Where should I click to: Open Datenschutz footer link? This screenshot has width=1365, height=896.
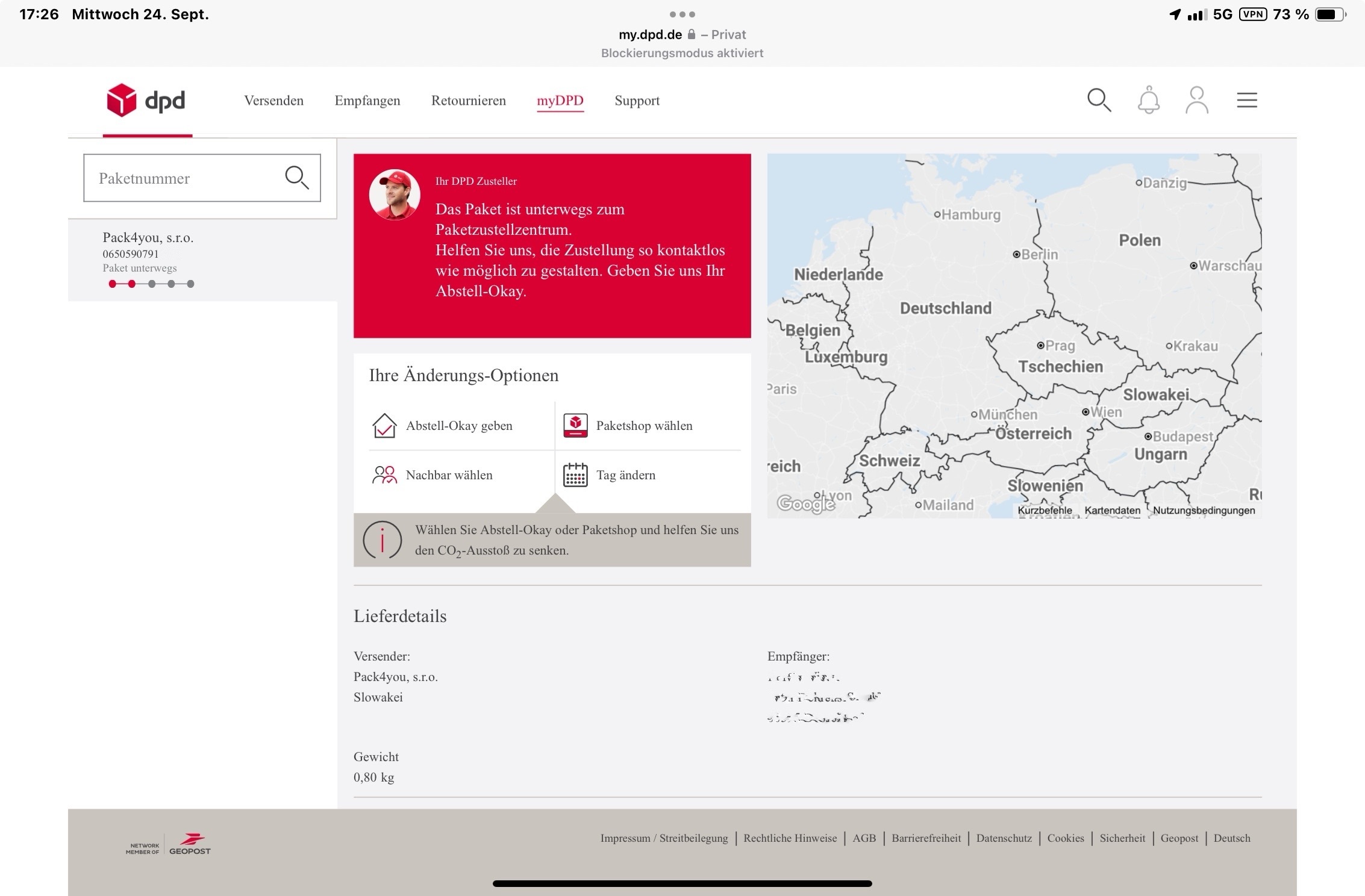coord(1004,838)
